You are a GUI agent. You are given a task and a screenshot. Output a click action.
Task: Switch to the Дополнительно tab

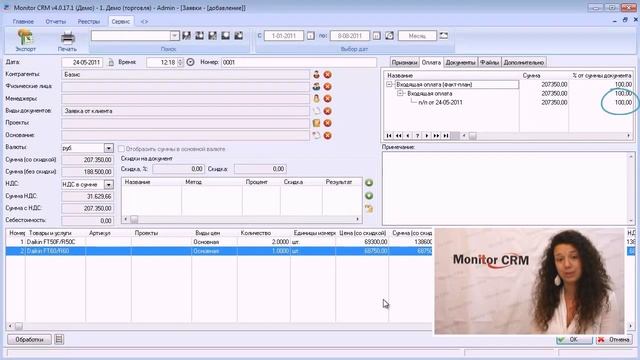(524, 62)
